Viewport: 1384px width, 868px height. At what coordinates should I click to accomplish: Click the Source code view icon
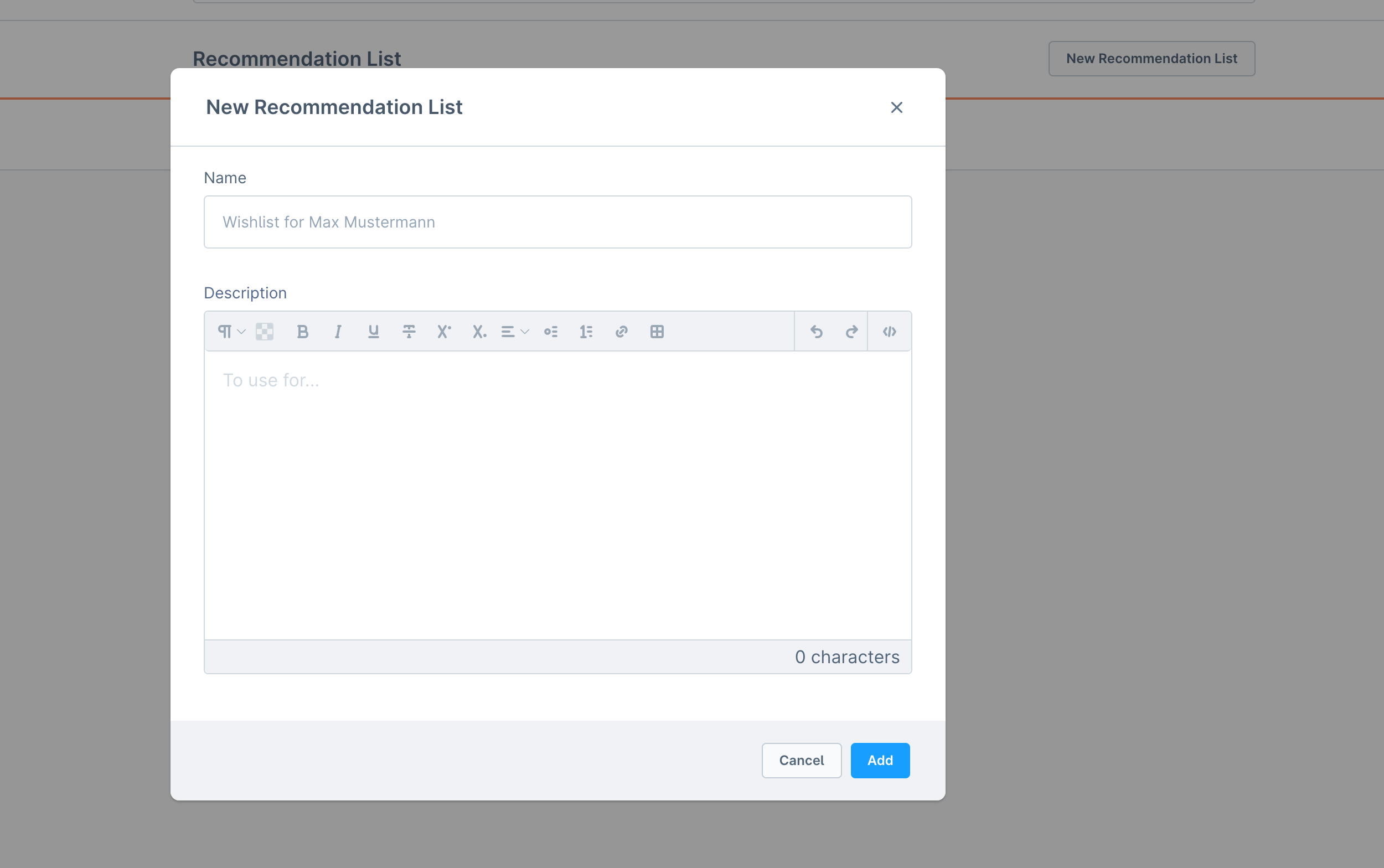pyautogui.click(x=889, y=331)
